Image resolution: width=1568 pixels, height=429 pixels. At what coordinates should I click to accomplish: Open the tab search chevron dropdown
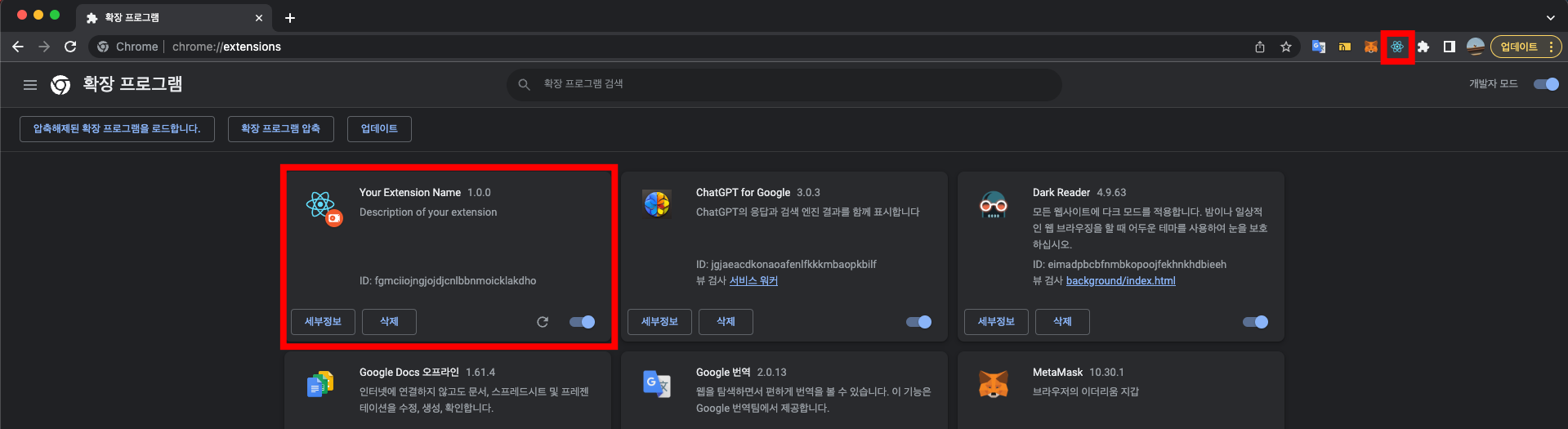pos(1550,17)
